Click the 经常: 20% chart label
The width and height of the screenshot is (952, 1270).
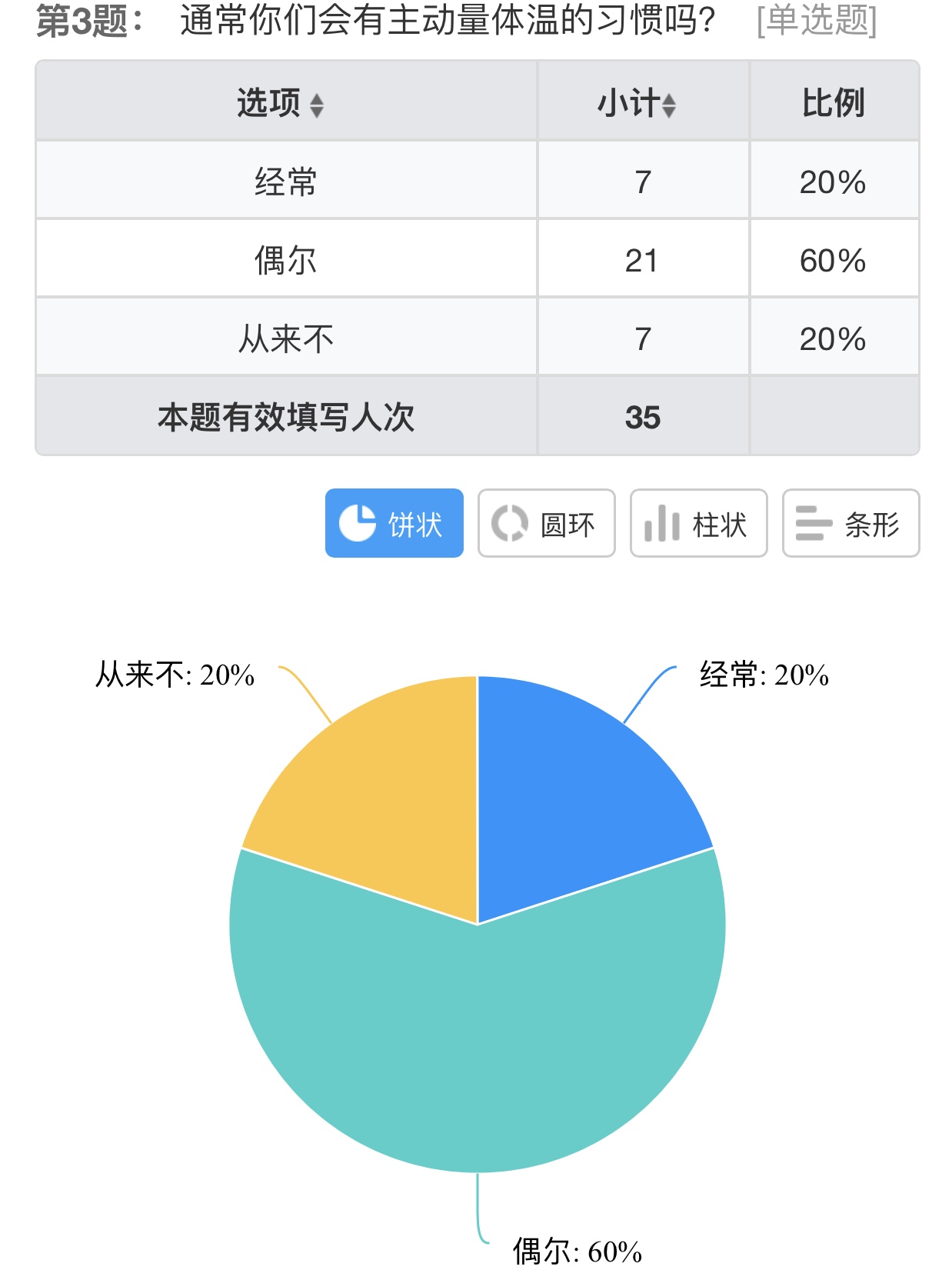(x=764, y=675)
